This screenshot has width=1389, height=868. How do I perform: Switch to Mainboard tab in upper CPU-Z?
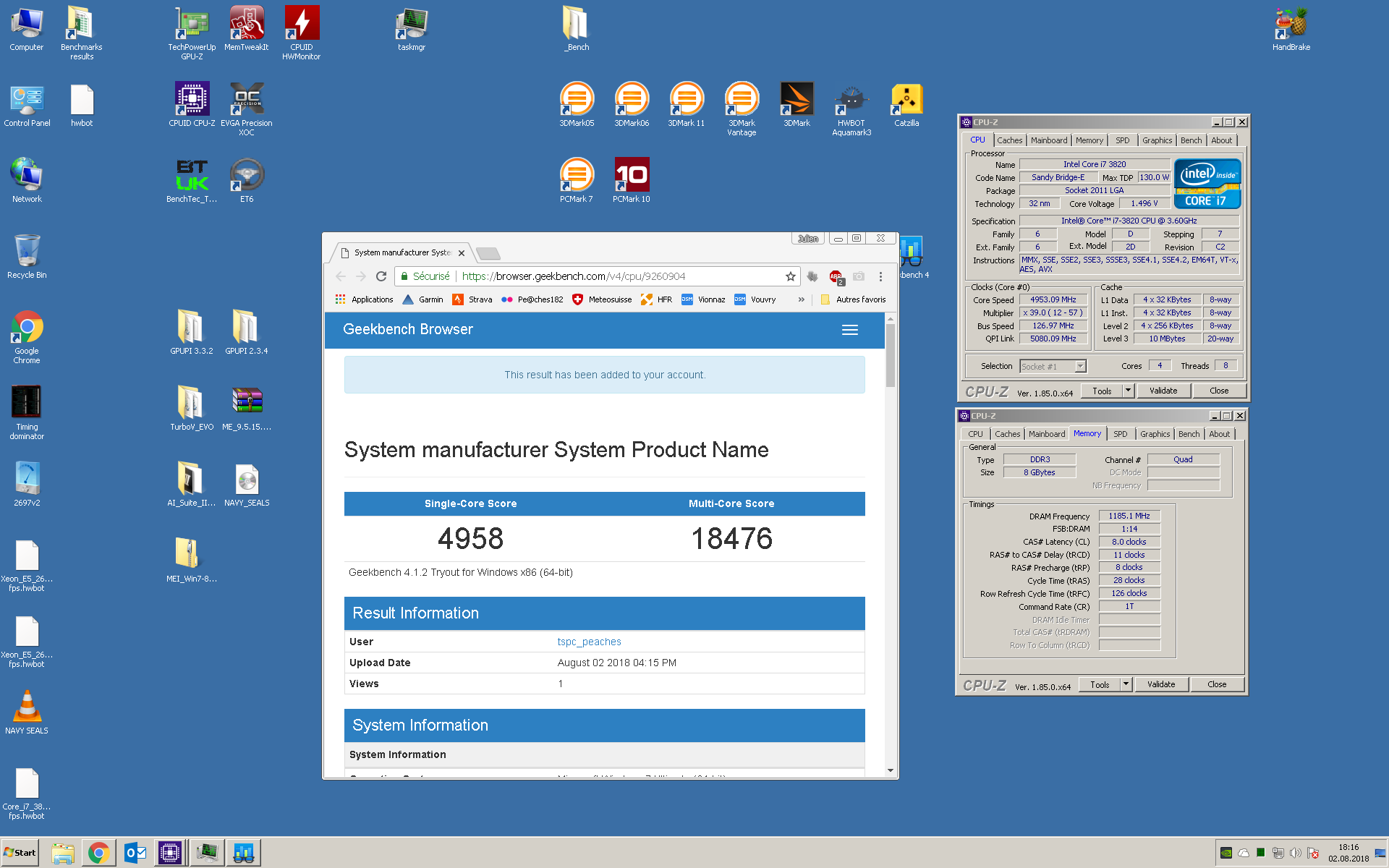coord(1049,140)
